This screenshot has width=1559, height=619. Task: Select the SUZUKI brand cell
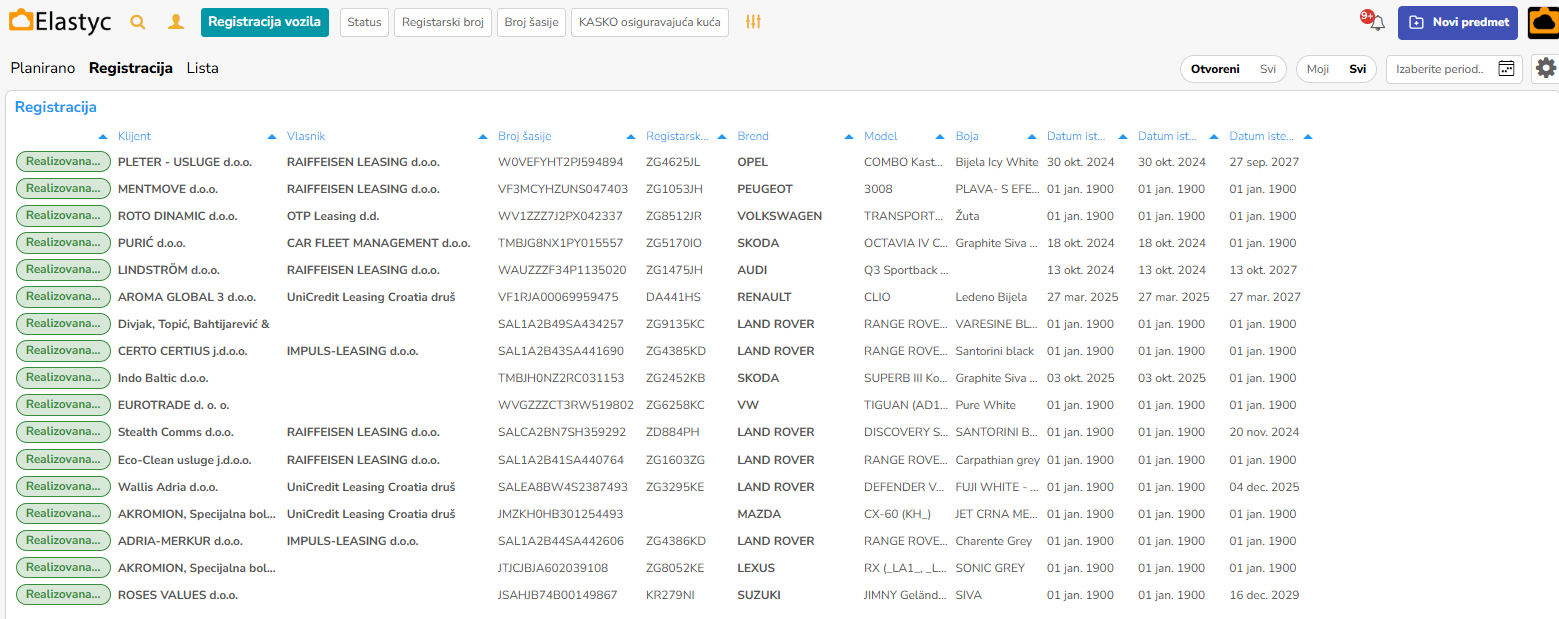759,595
